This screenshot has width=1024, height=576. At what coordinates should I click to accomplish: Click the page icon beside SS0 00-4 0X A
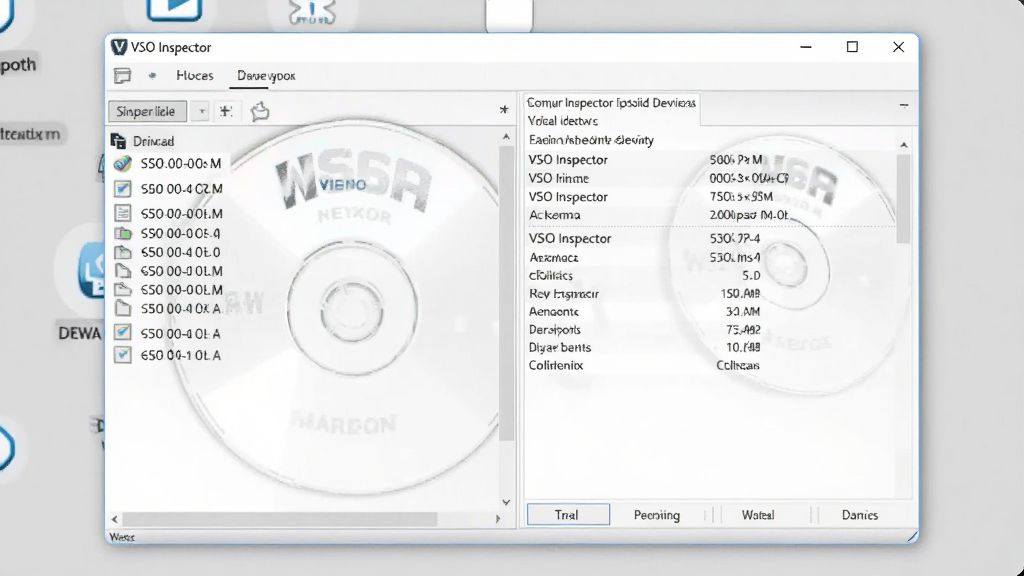click(122, 308)
